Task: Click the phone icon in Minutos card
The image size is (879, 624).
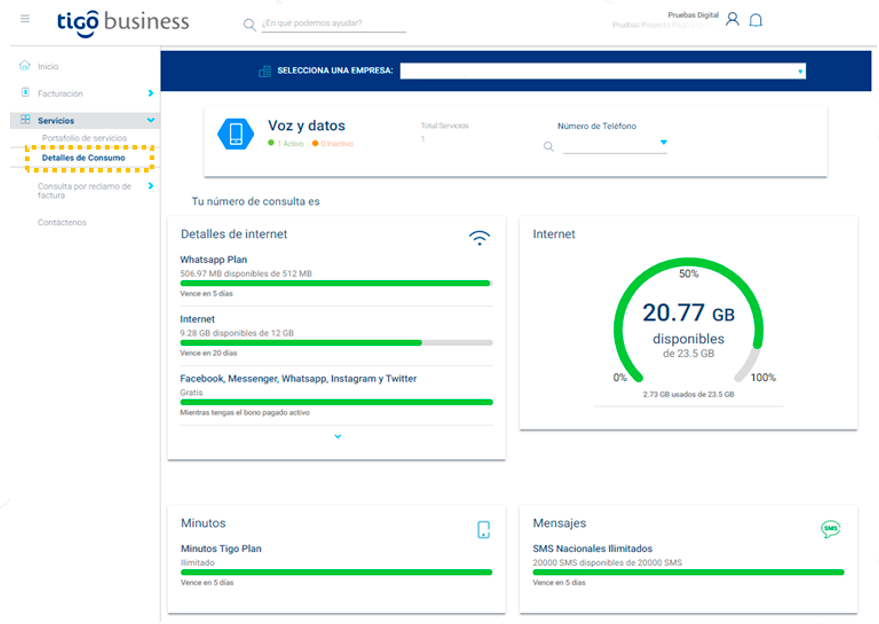Action: tap(483, 529)
